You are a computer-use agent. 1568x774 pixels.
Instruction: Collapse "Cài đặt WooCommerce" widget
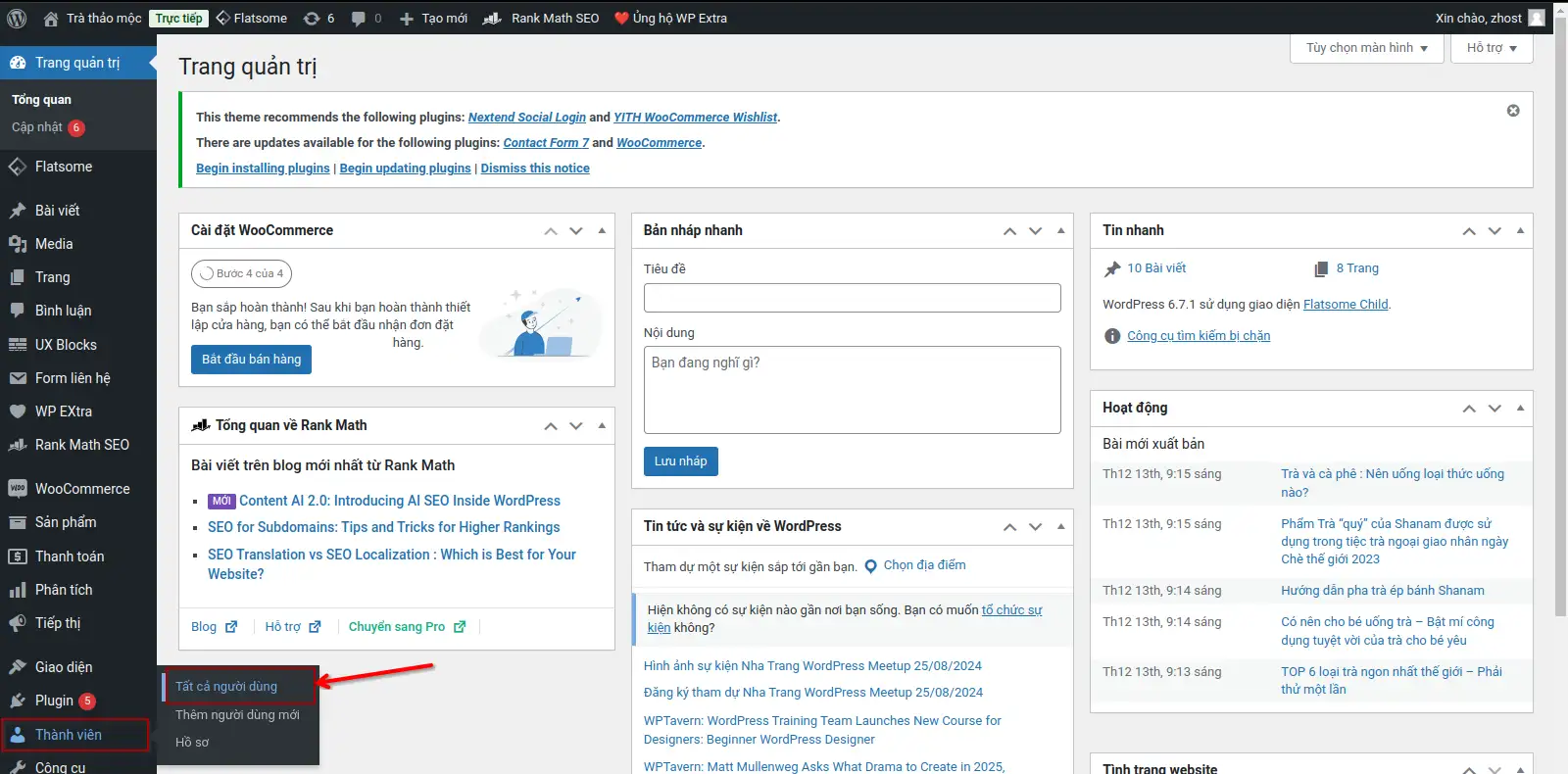(602, 231)
